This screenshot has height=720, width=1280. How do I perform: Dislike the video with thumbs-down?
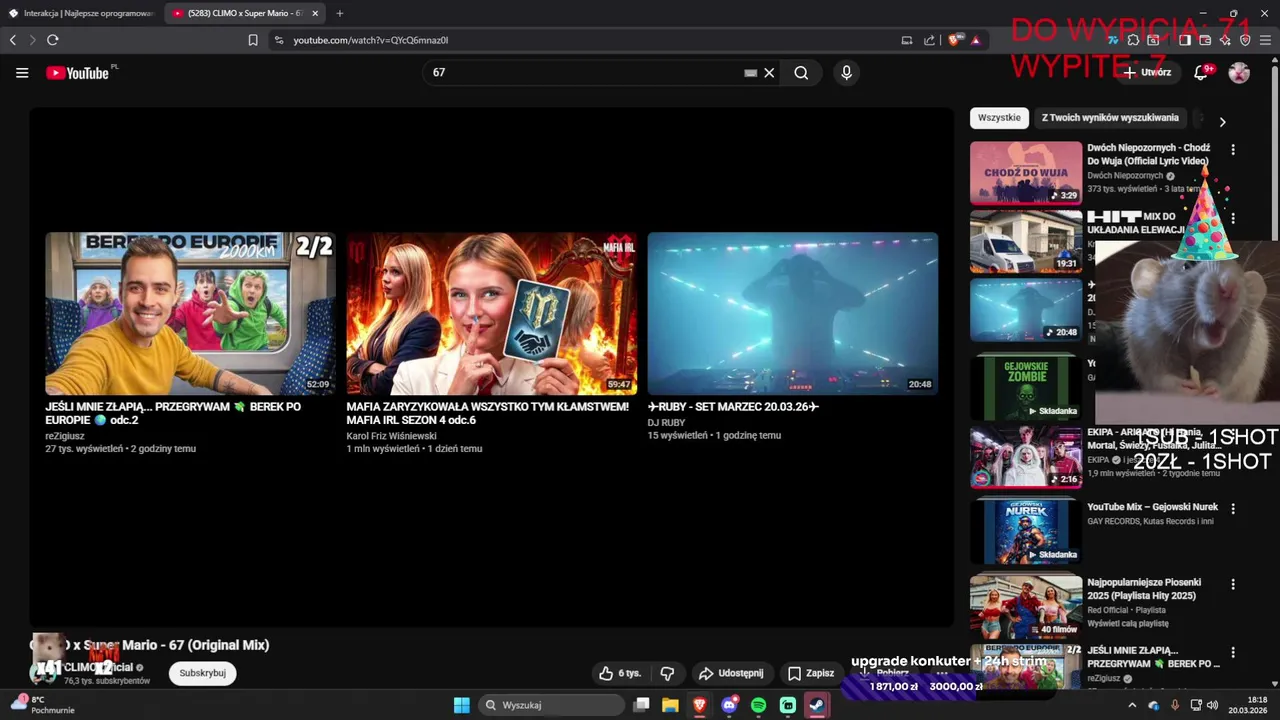667,673
